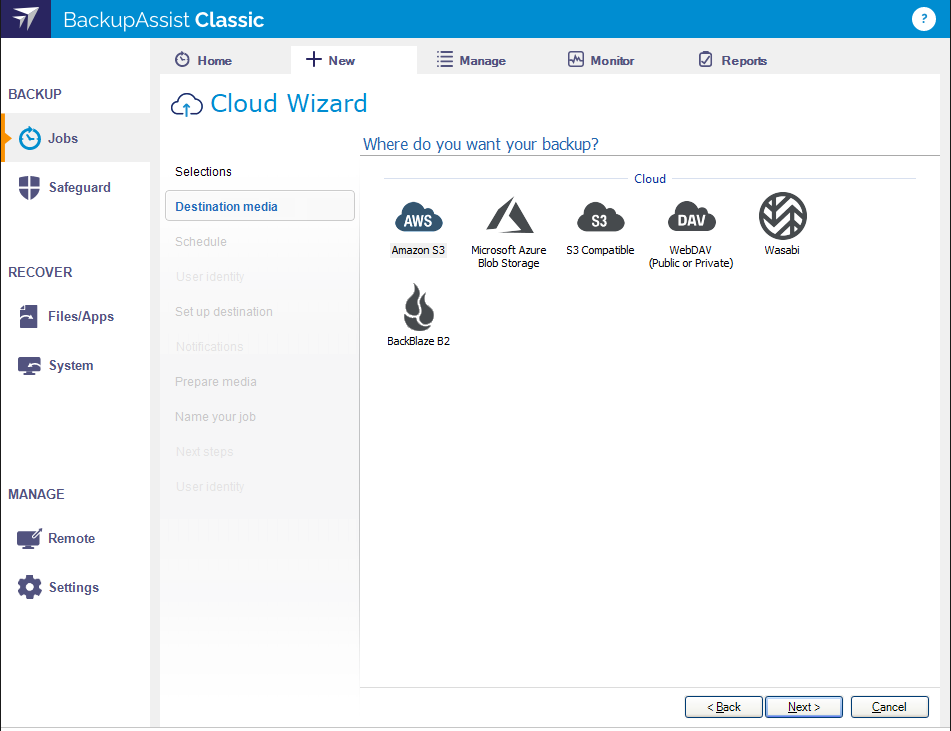
Task: Choose the Microsoft Azure Blob Storage icon
Action: [509, 215]
